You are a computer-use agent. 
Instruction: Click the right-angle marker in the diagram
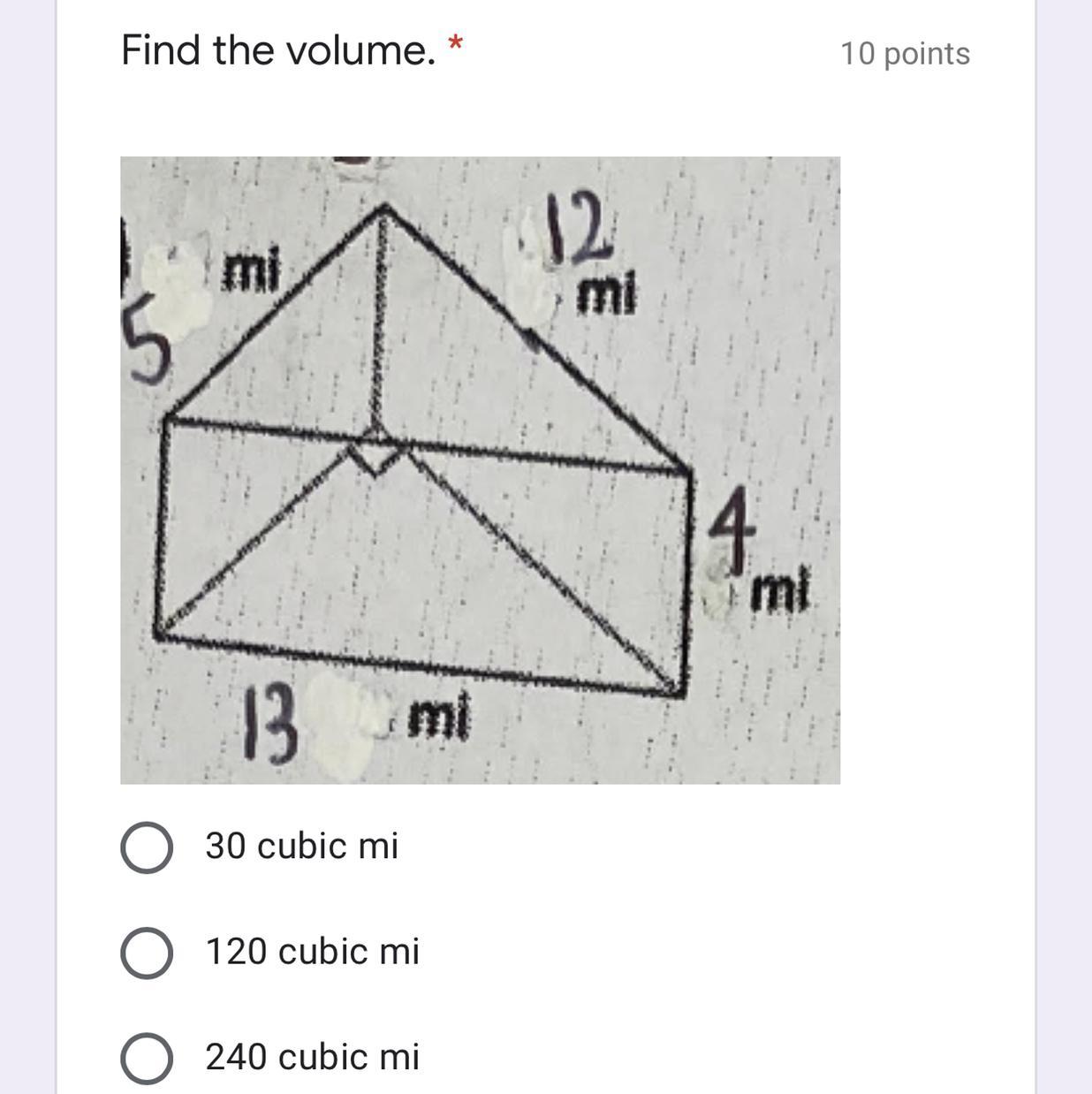[377, 458]
